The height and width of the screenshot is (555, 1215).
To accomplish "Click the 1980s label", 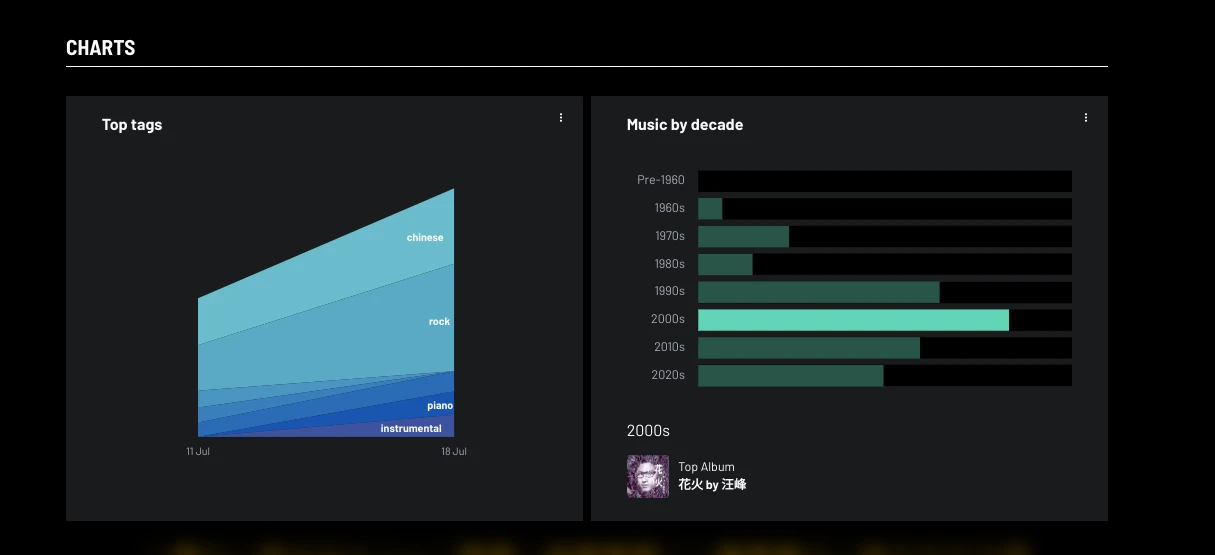I will (x=670, y=264).
